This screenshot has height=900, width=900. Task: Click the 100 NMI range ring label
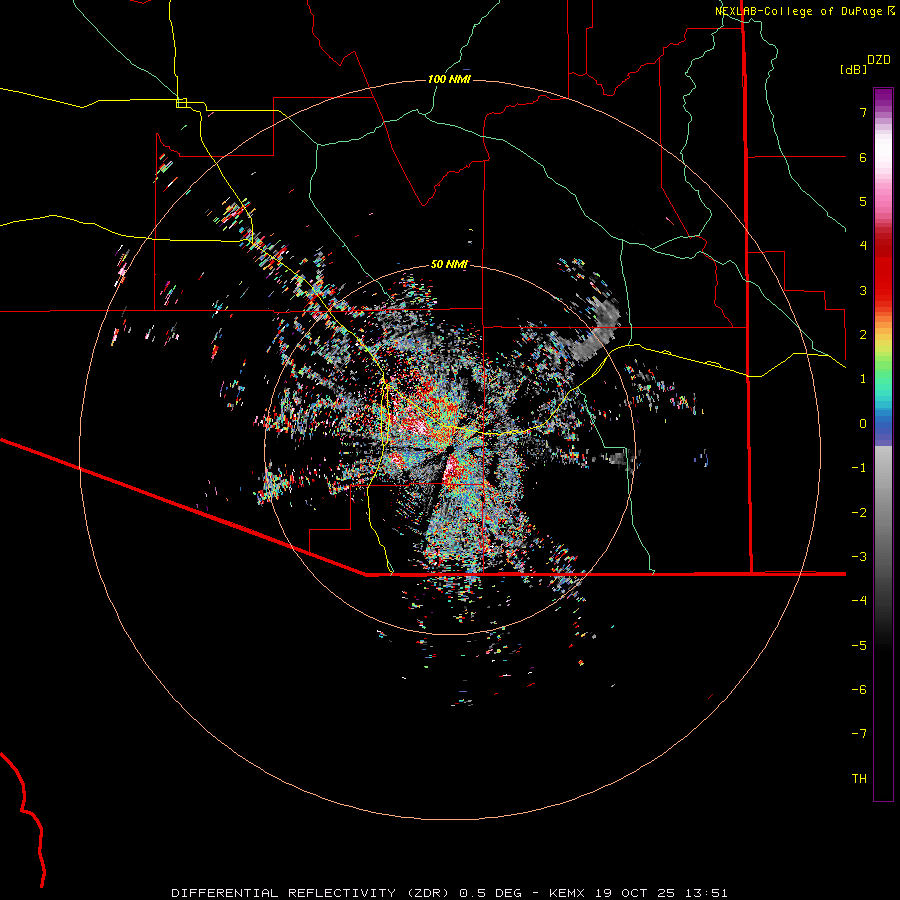tap(449, 79)
